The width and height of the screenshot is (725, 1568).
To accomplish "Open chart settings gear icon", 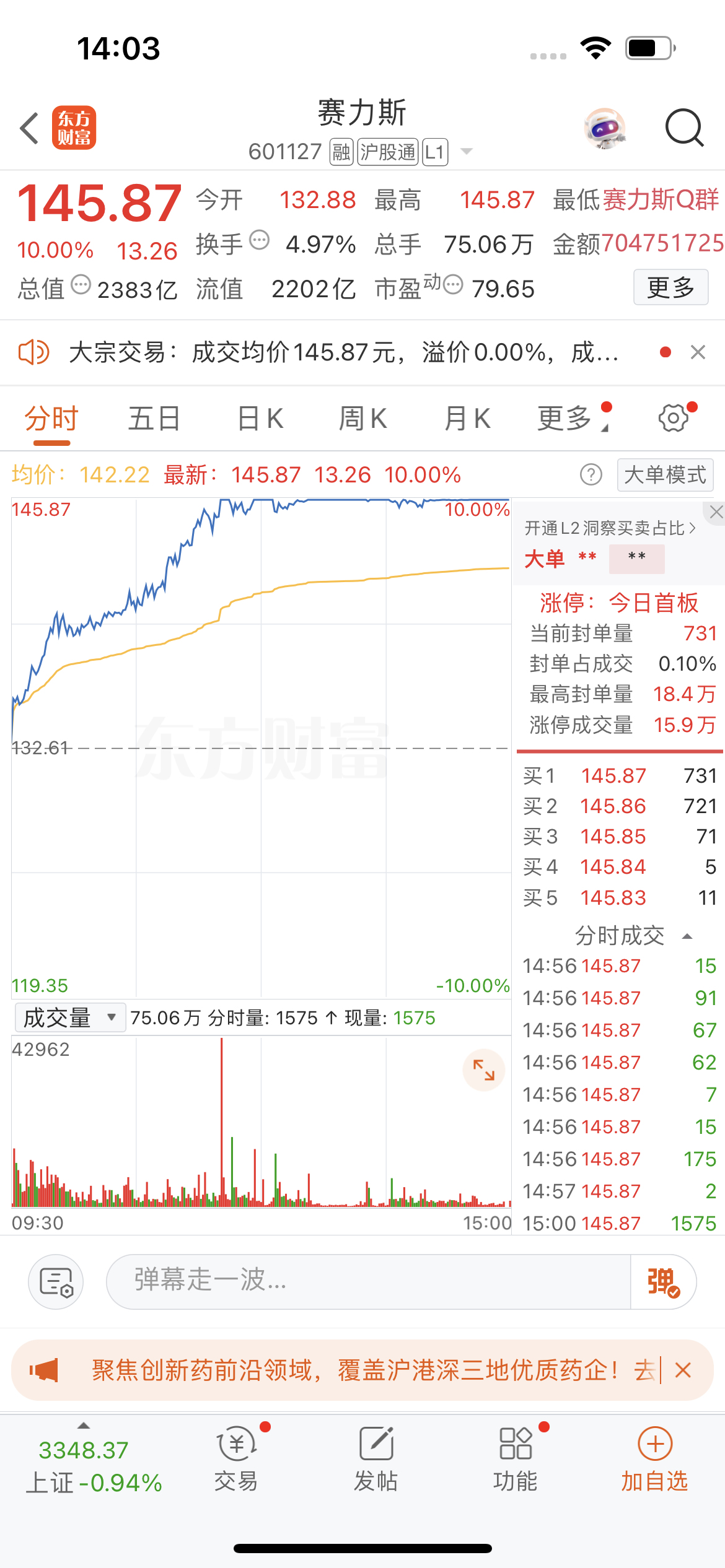I will pos(674,418).
